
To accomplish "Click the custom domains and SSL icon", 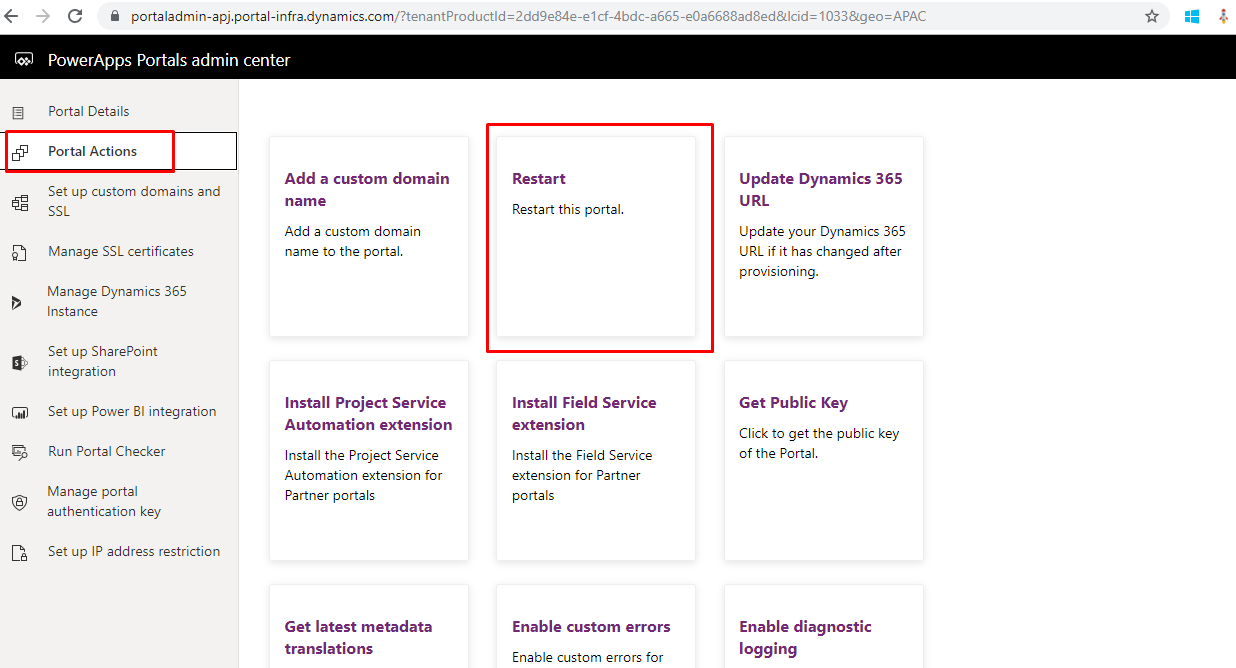I will [x=20, y=203].
